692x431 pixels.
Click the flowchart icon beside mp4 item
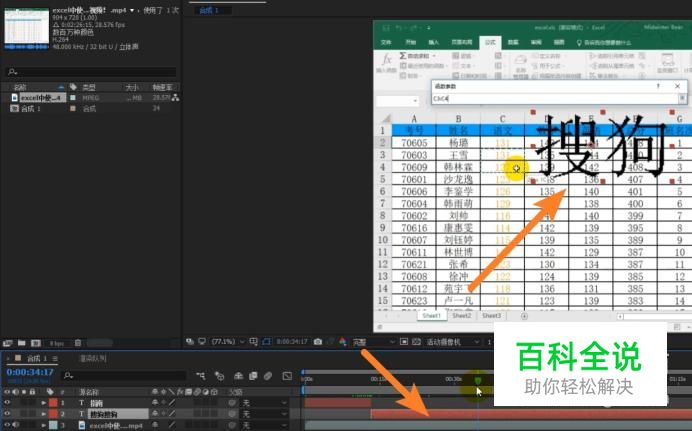click(175, 97)
